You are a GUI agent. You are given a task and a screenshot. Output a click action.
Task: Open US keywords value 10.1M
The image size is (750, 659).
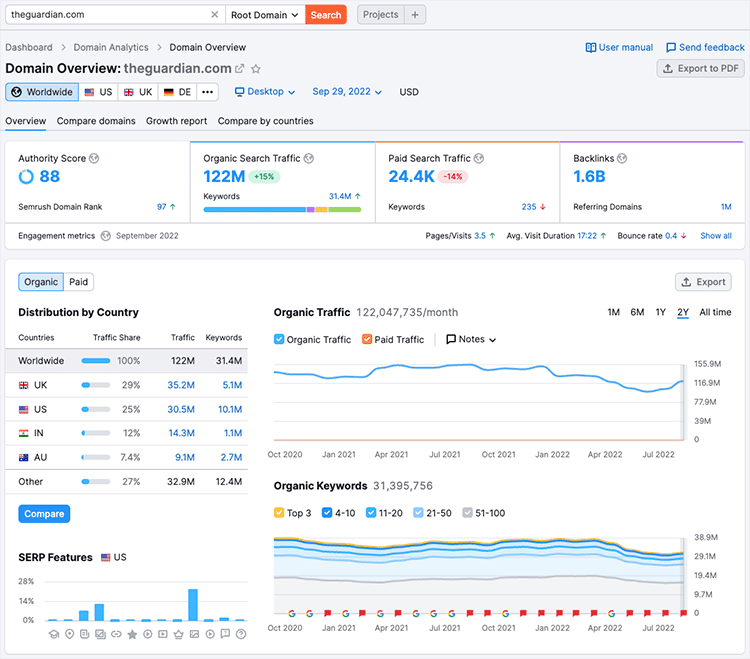pos(230,409)
